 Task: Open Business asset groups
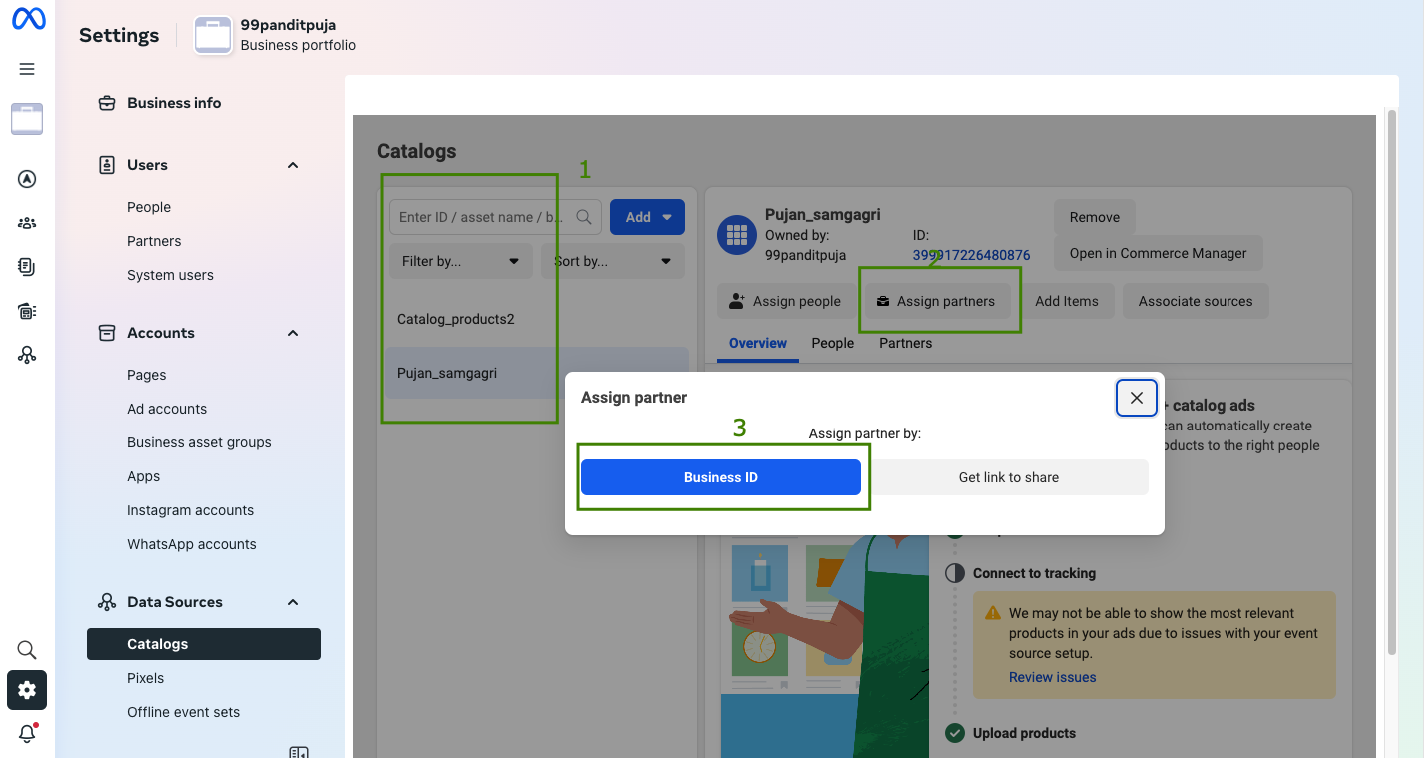(199, 442)
